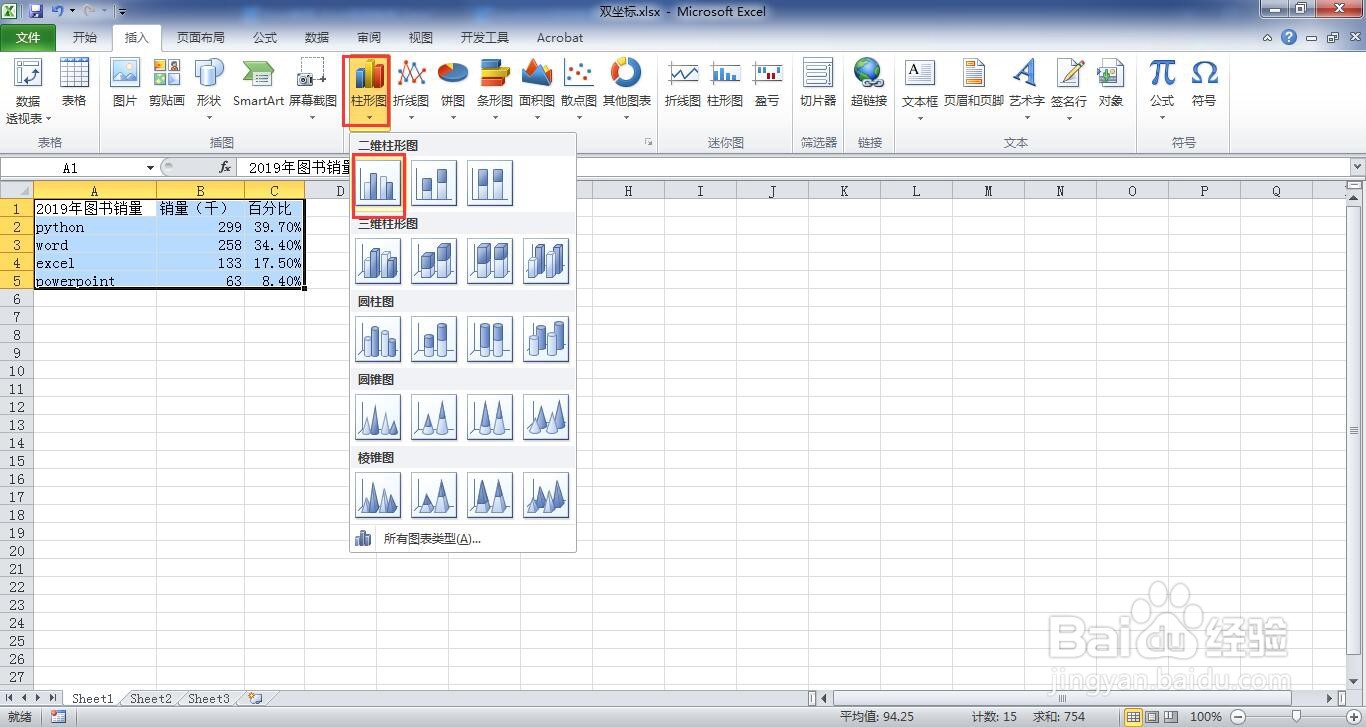Switch to Page Layout view in status bar
Image resolution: width=1366 pixels, height=727 pixels.
(1152, 716)
